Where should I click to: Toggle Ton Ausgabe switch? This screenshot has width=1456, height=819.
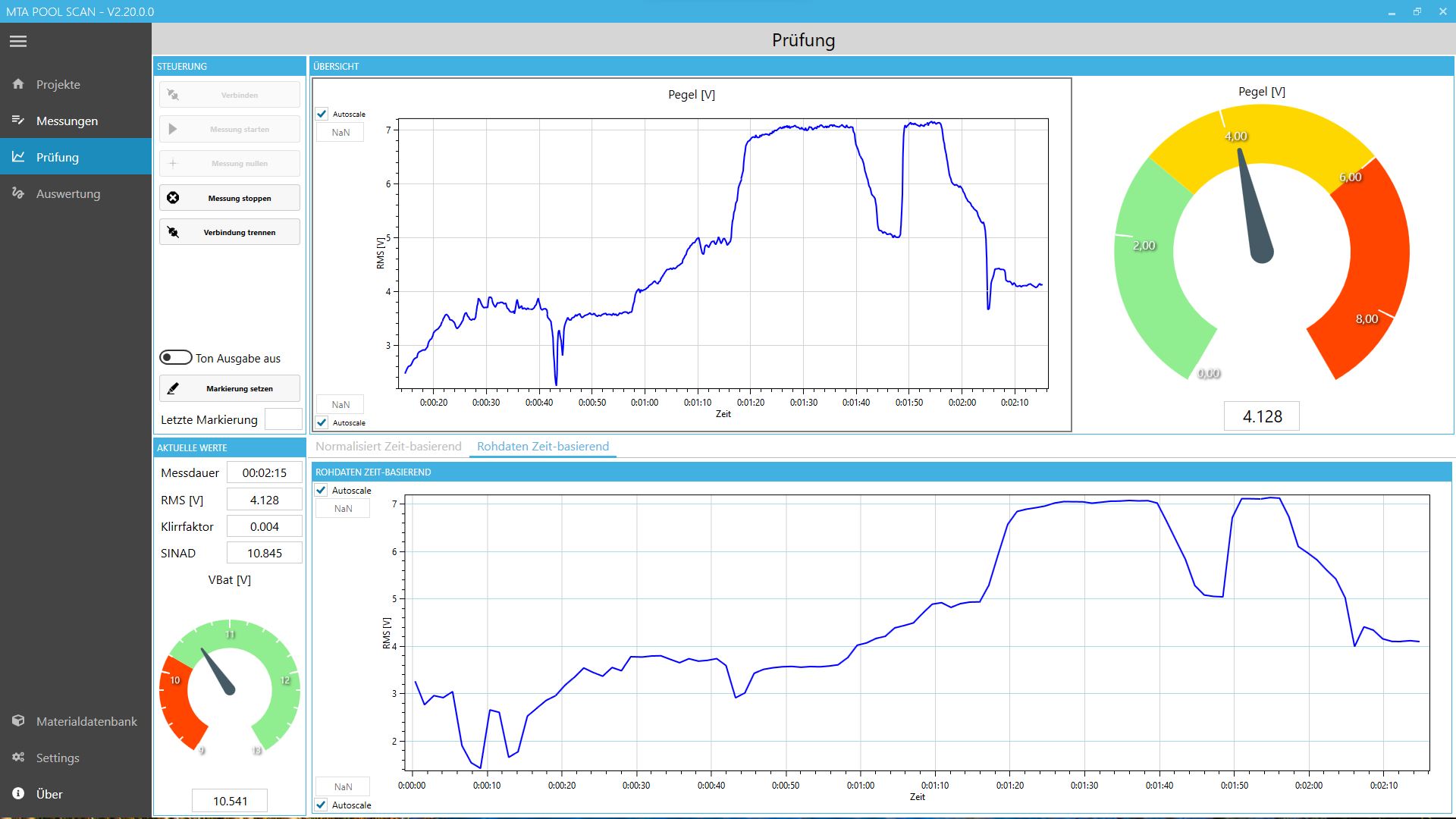click(x=175, y=357)
